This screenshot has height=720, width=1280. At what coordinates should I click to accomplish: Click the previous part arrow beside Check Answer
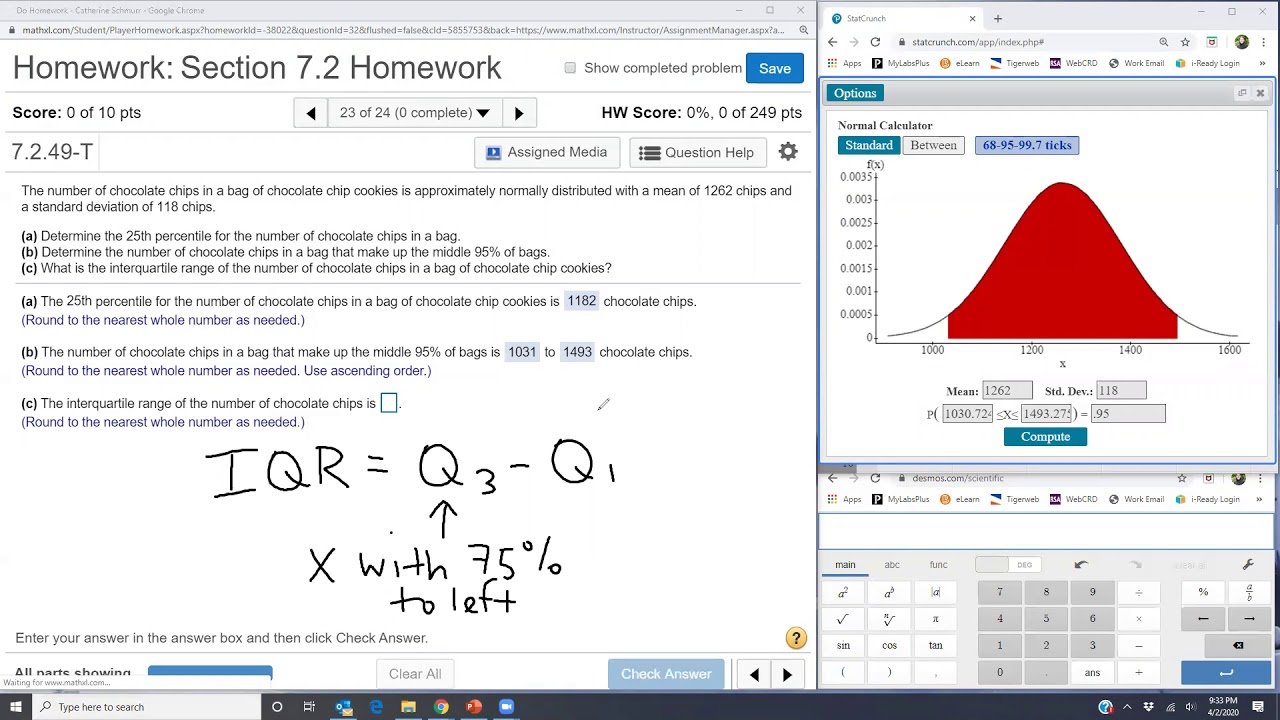pyautogui.click(x=754, y=674)
